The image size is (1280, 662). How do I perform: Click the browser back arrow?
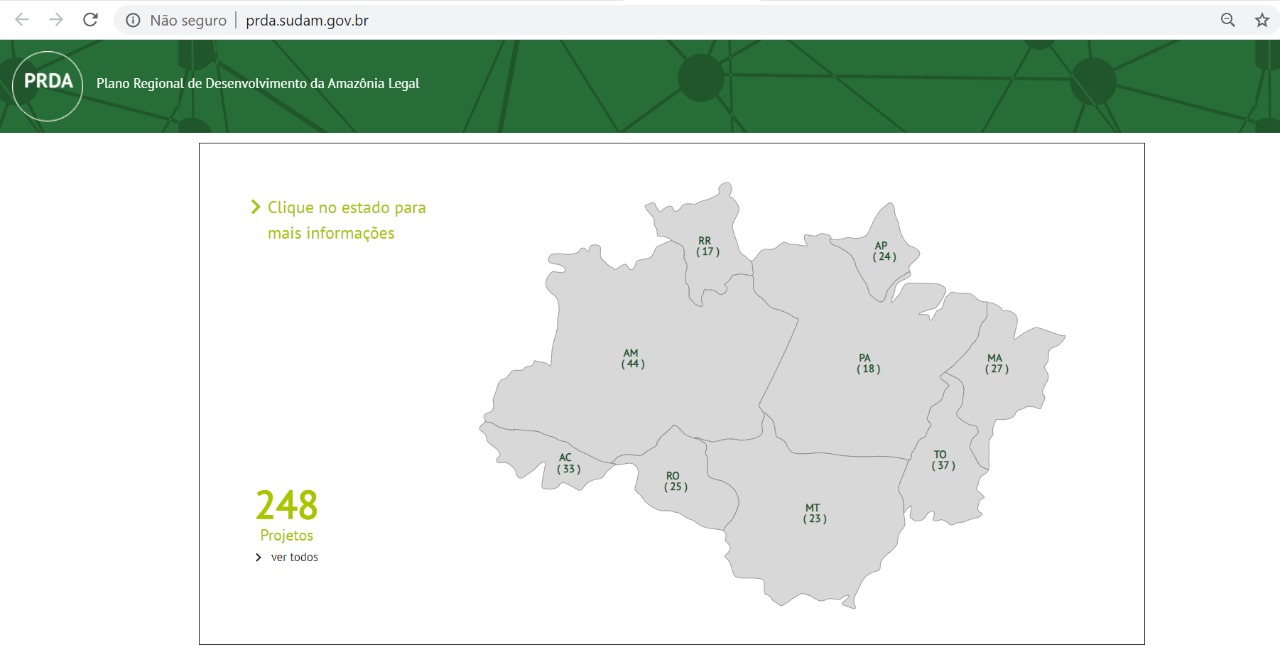(22, 20)
